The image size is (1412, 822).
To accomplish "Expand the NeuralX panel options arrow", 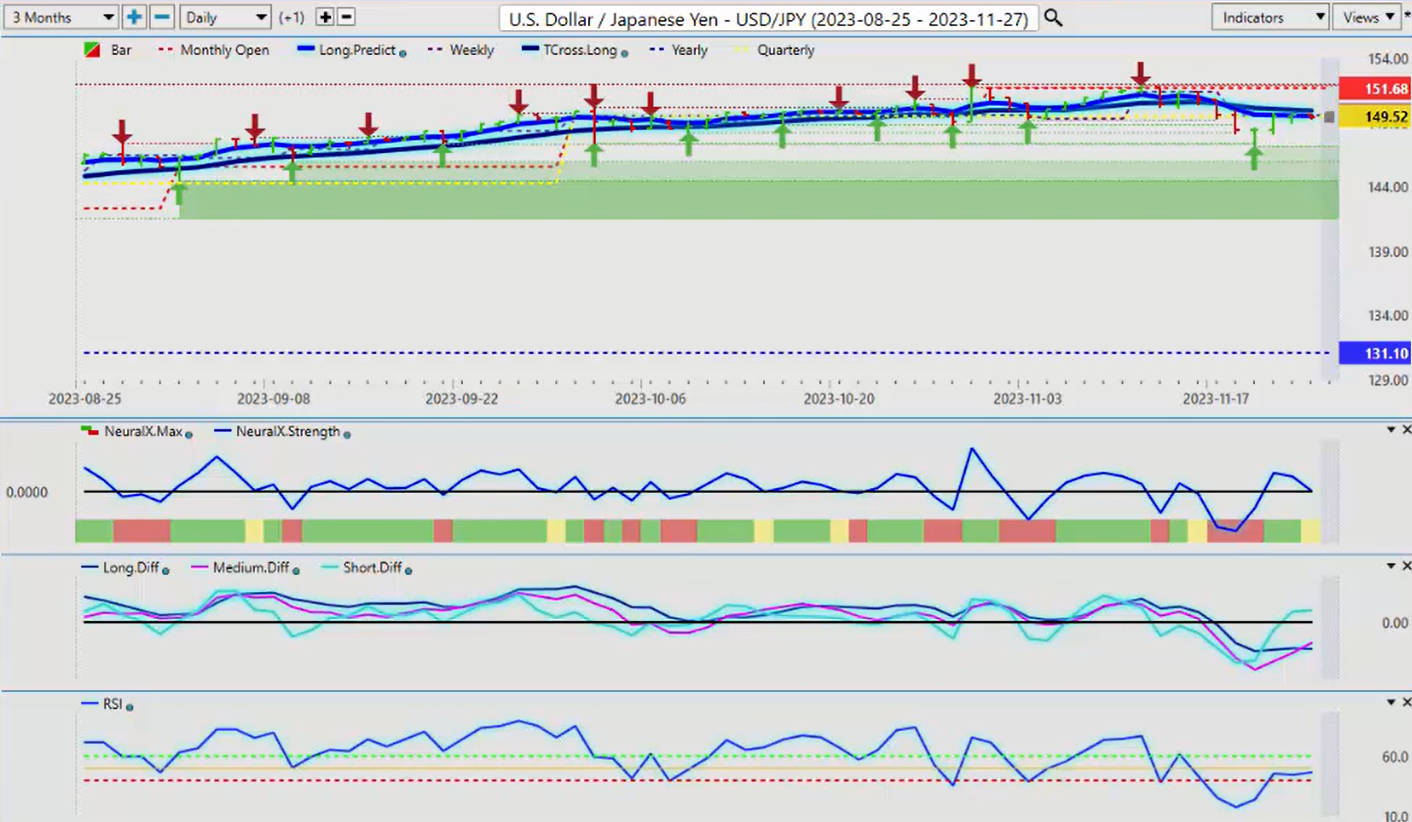I will (x=1390, y=430).
